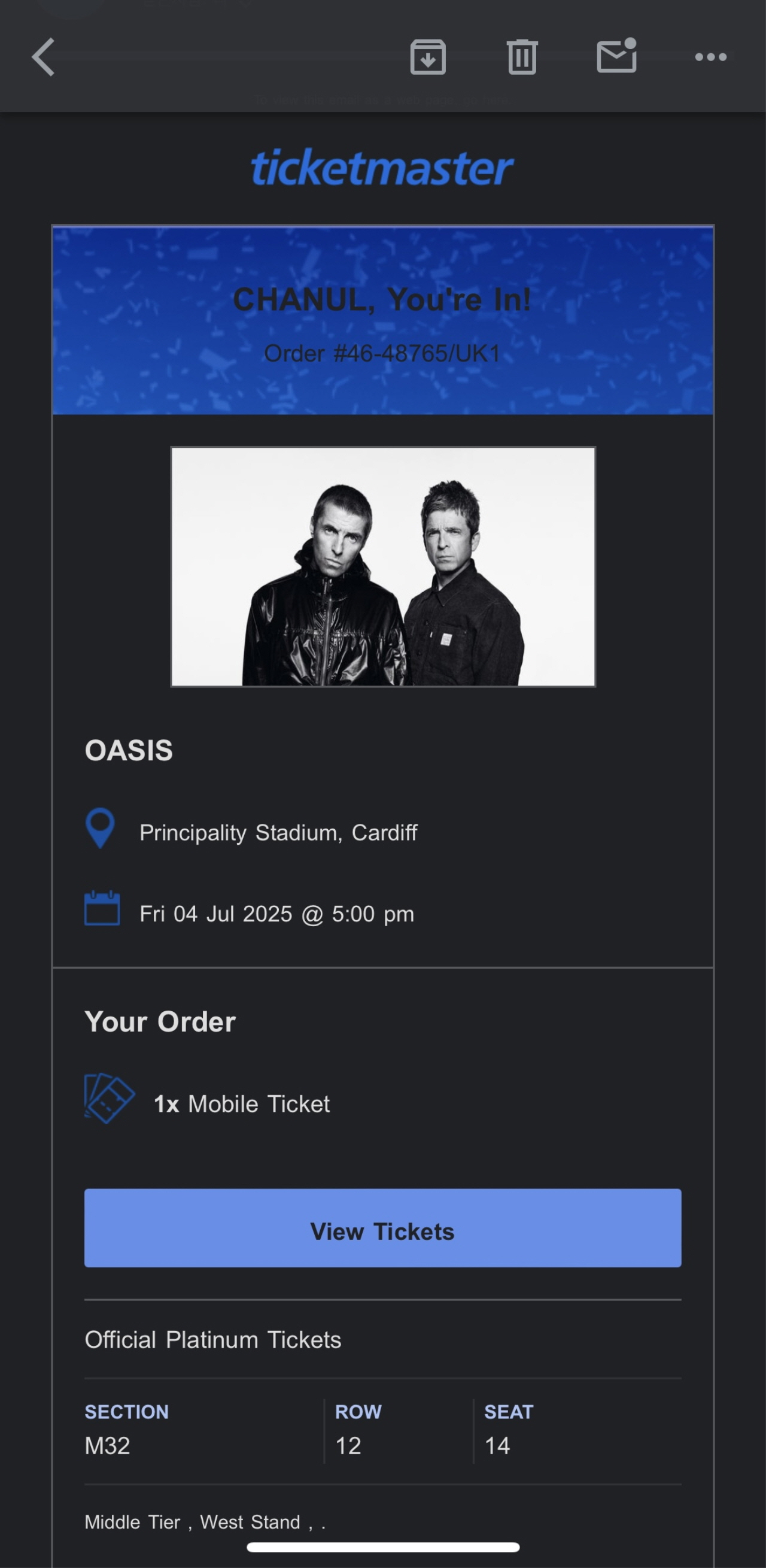The image size is (766, 1568).
Task: Archive this email
Action: point(428,57)
